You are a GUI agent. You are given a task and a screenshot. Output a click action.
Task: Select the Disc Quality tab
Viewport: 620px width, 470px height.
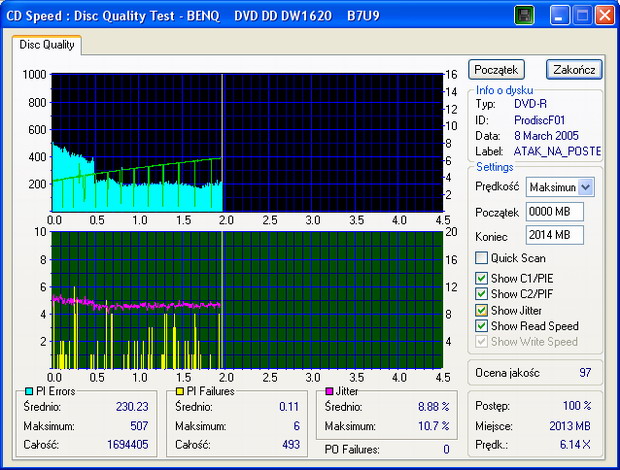coord(47,45)
